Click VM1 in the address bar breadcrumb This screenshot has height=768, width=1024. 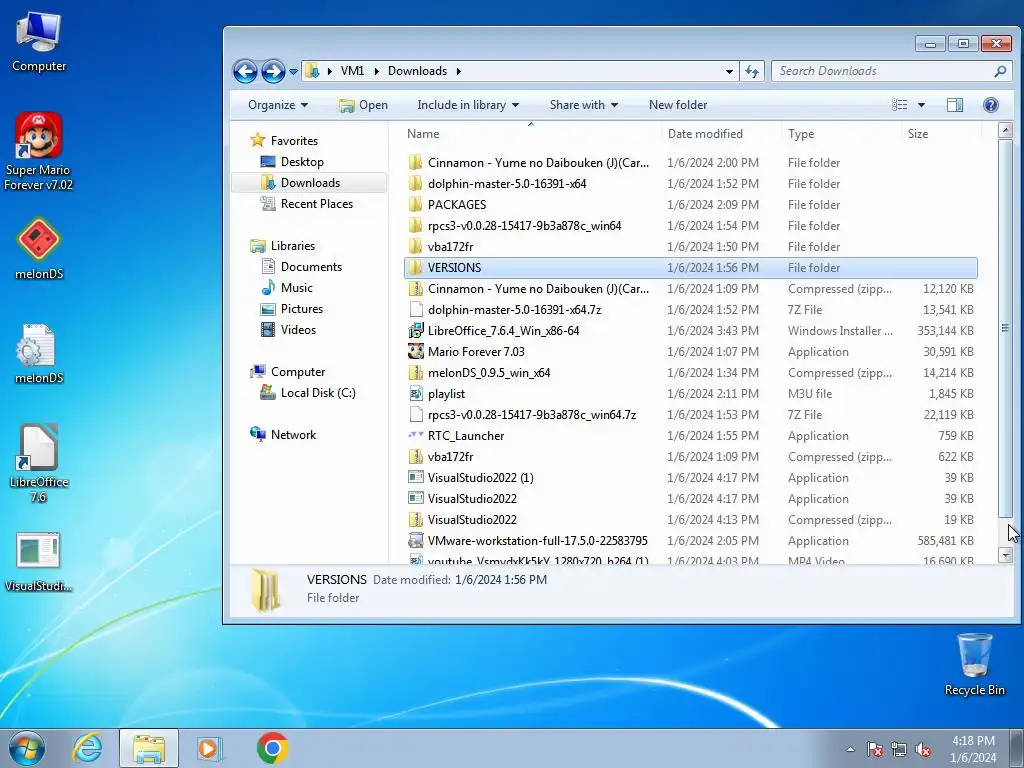(x=352, y=71)
